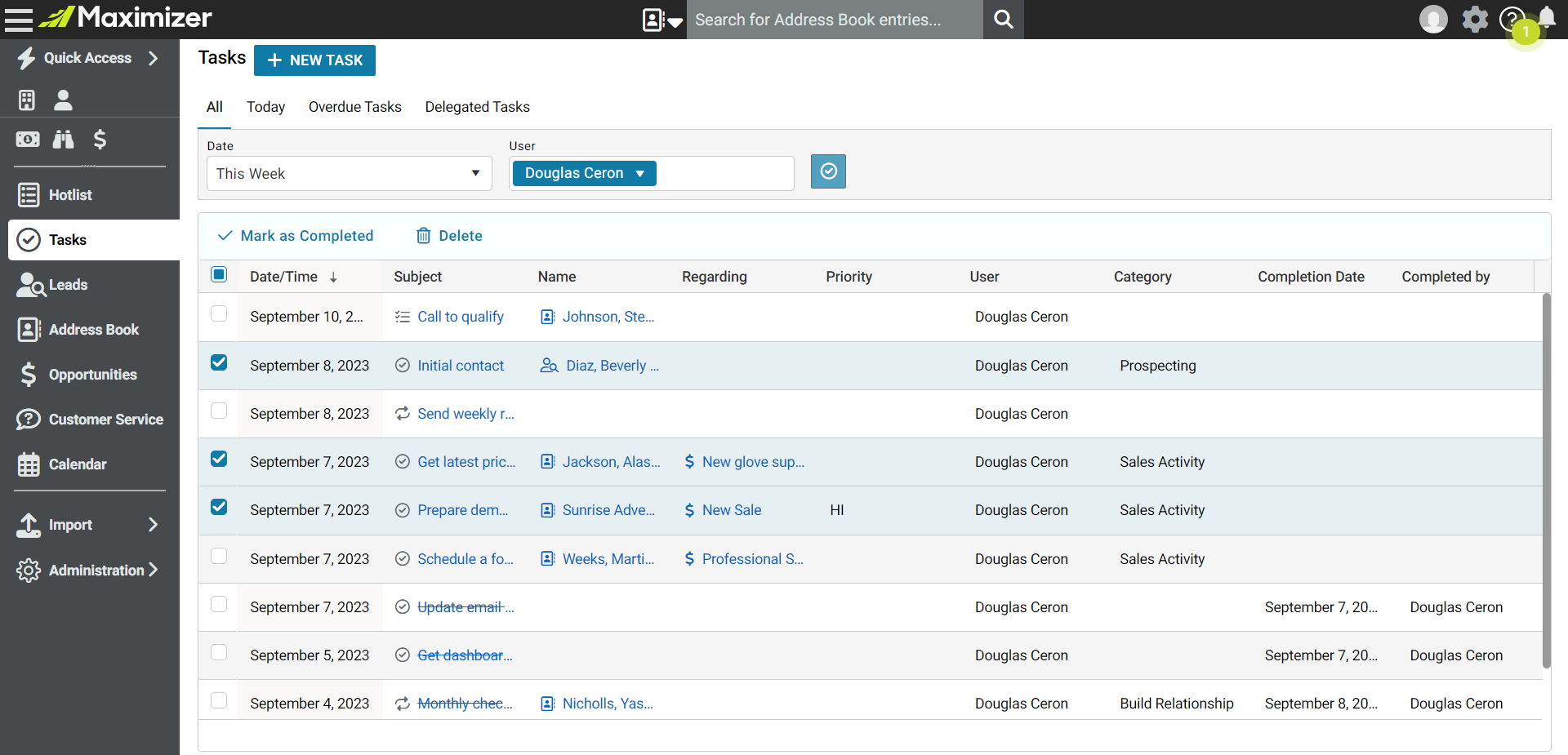Check the Call to qualify row checkbox
This screenshot has height=755, width=1568.
tap(219, 313)
